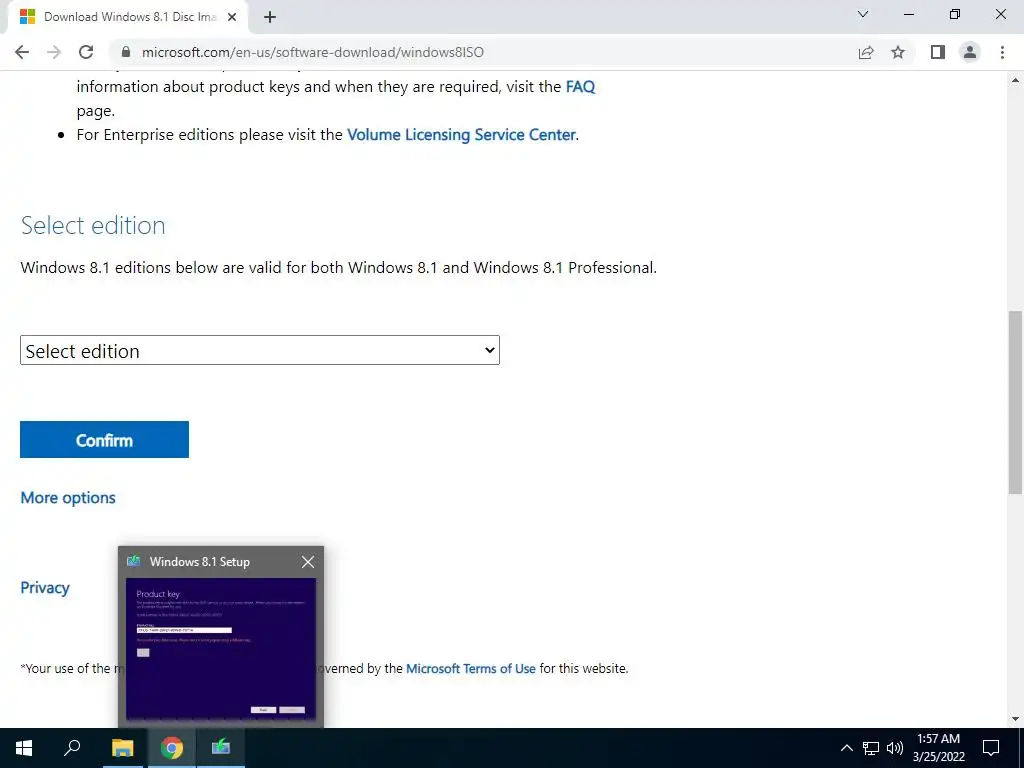The height and width of the screenshot is (768, 1024).
Task: Open the More options link
Action: tap(68, 498)
